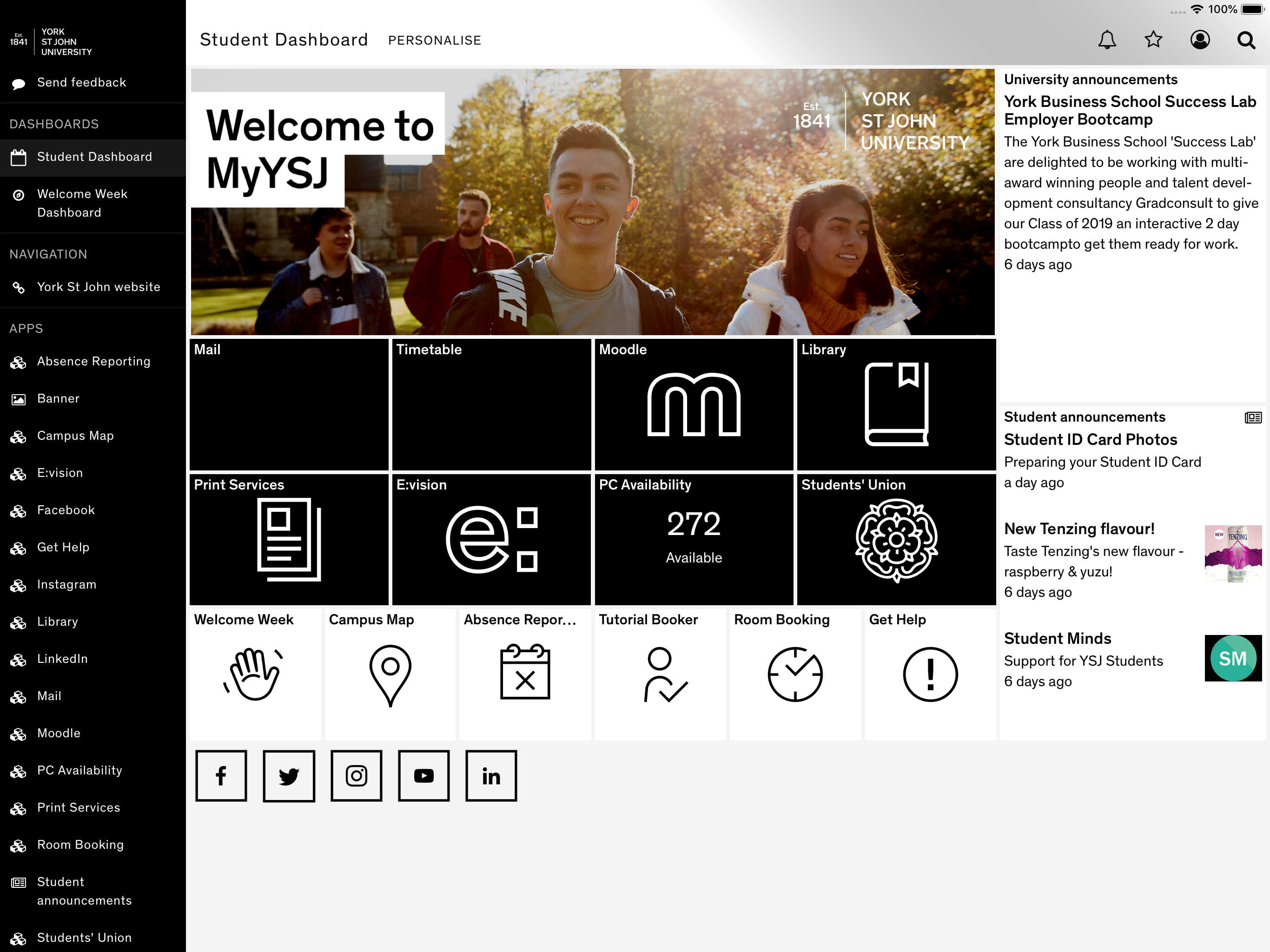Screen dimensions: 1270x952
Task: Click the PERSONALISE option
Action: click(434, 40)
